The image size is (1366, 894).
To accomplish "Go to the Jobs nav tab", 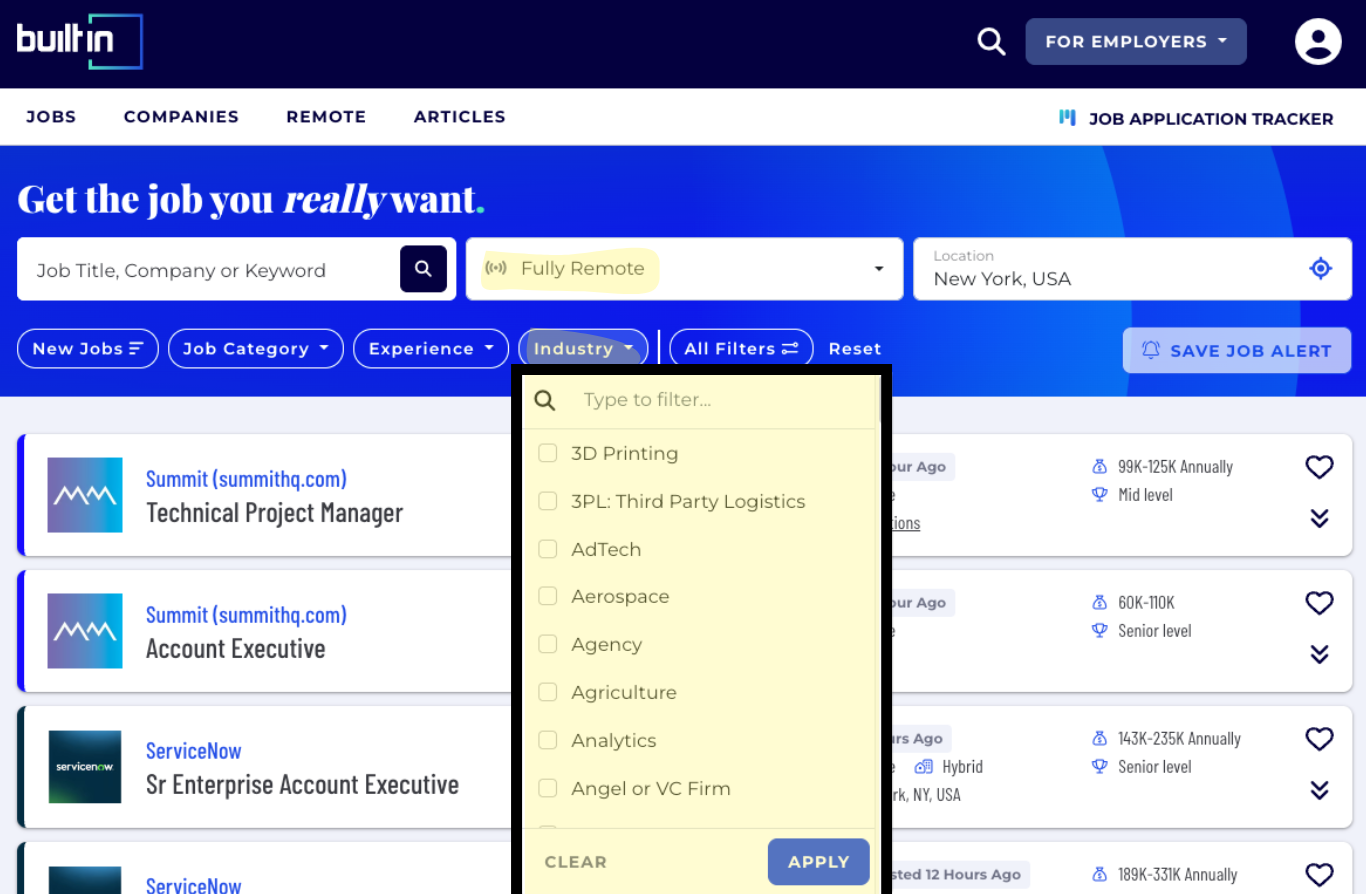I will pos(51,117).
